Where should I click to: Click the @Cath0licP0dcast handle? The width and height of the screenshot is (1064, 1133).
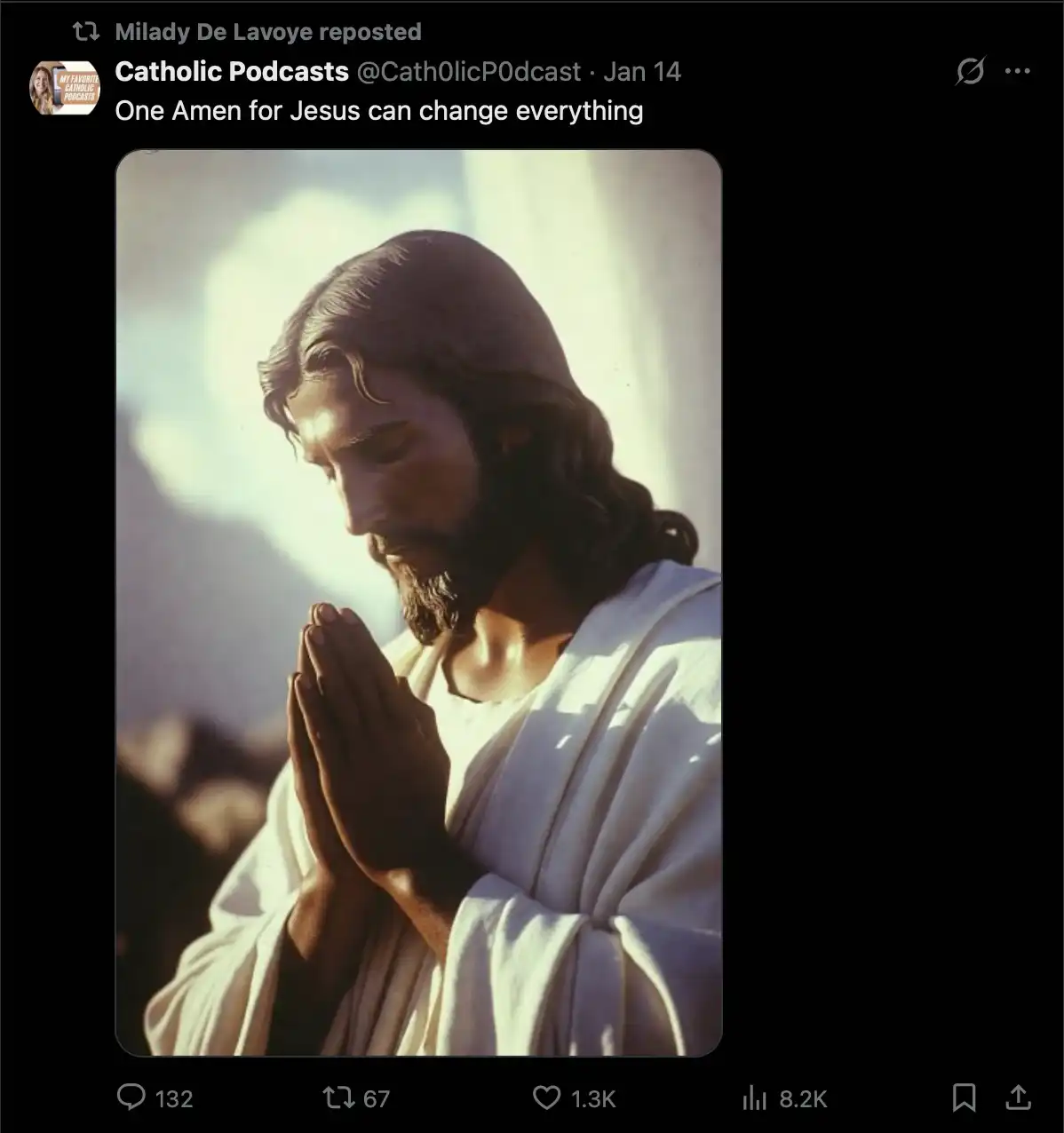[469, 71]
